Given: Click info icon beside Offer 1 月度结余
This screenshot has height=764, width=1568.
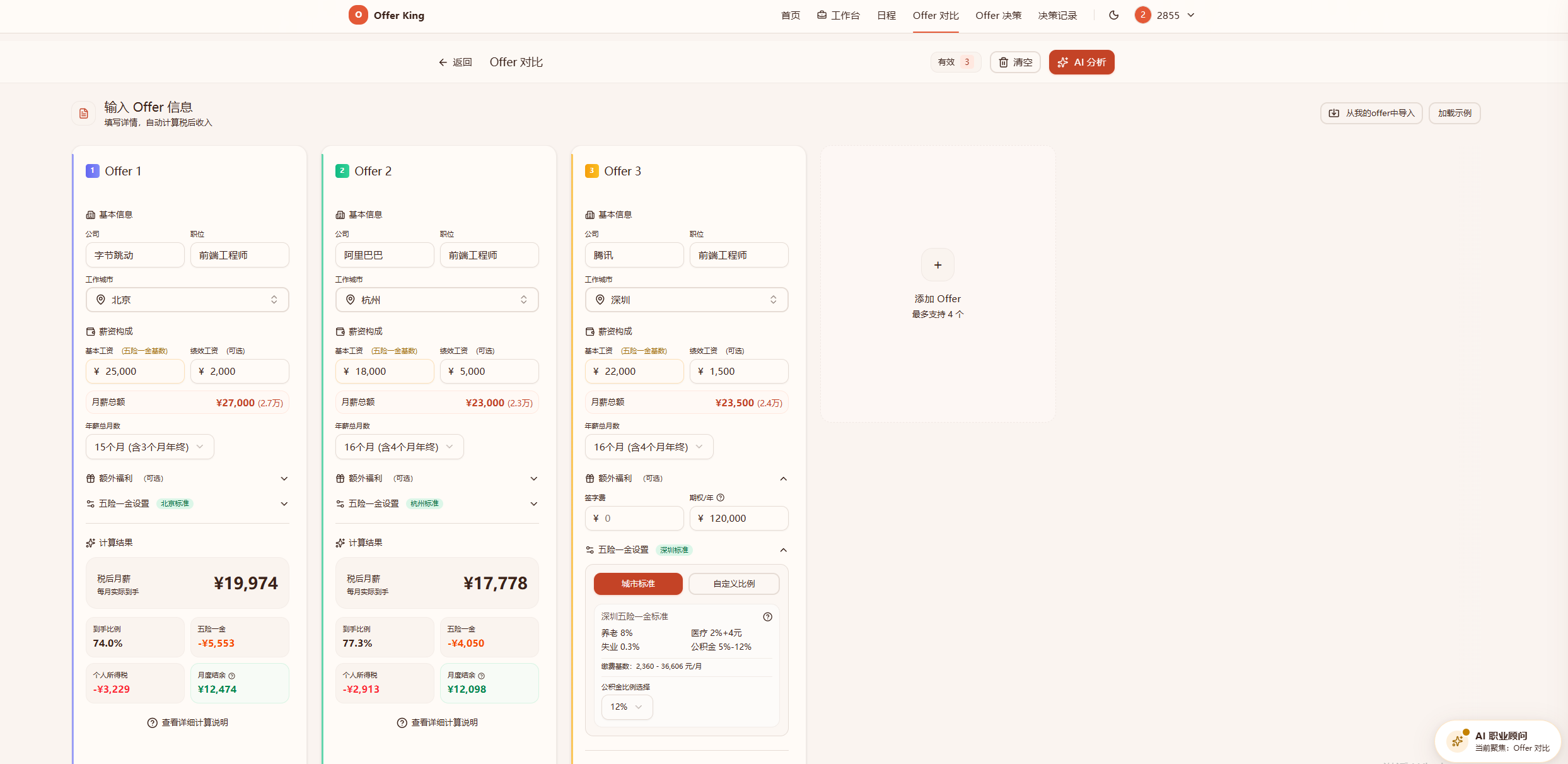Looking at the screenshot, I should tap(231, 676).
